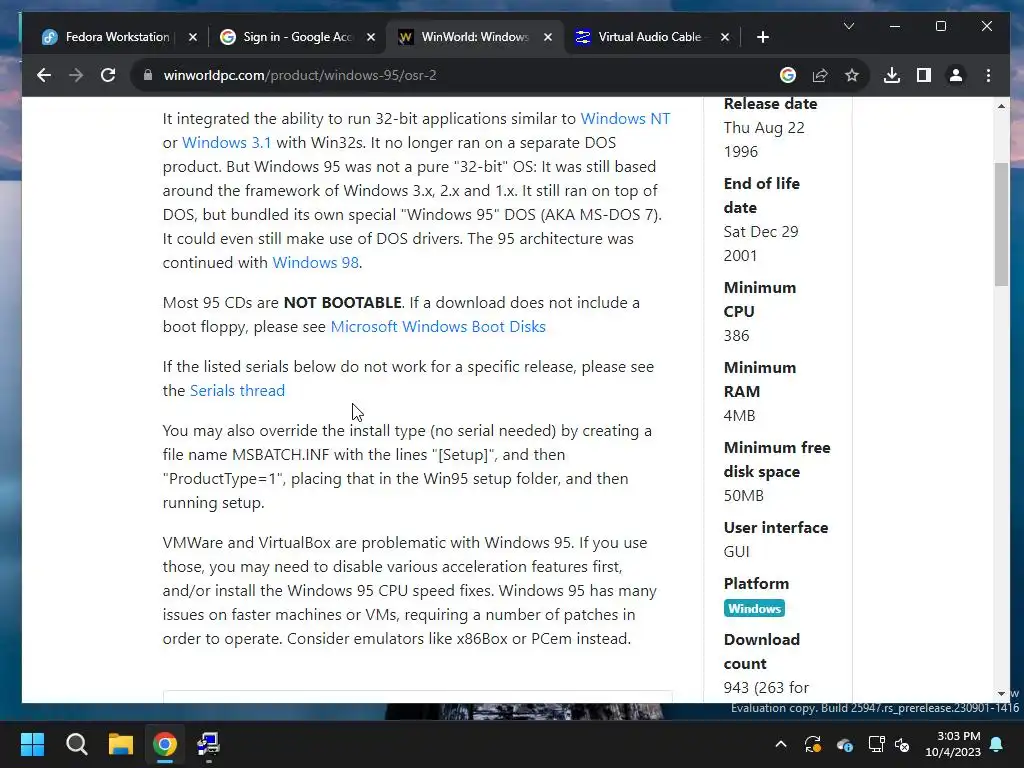Viewport: 1024px width, 768px height.
Task: Click the address bar URL
Action: tap(300, 75)
